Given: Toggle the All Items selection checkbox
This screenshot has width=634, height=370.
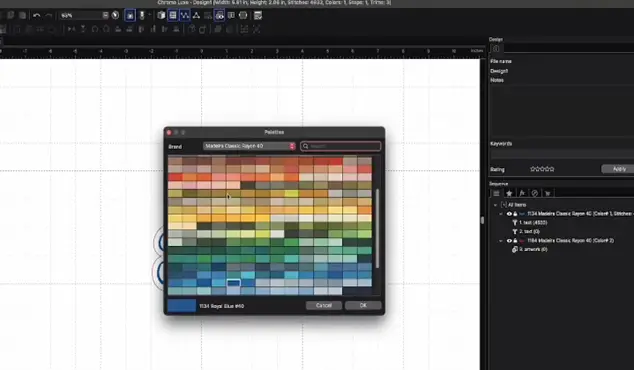Looking at the screenshot, I should point(503,205).
